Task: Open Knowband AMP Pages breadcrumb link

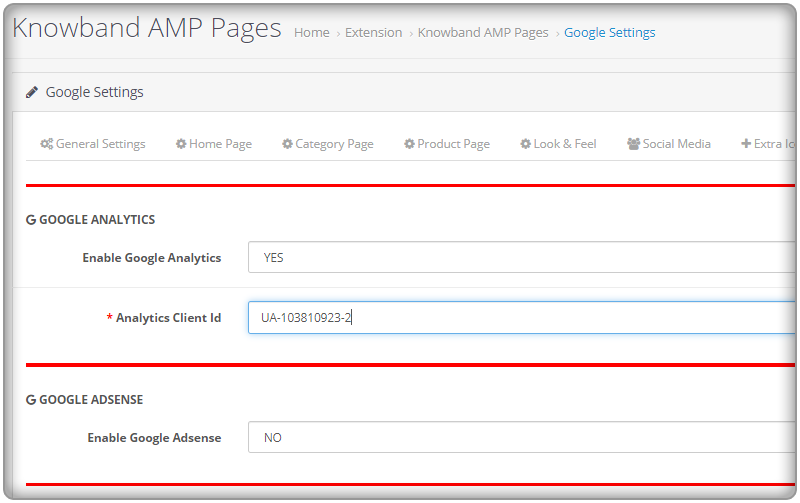Action: point(483,33)
